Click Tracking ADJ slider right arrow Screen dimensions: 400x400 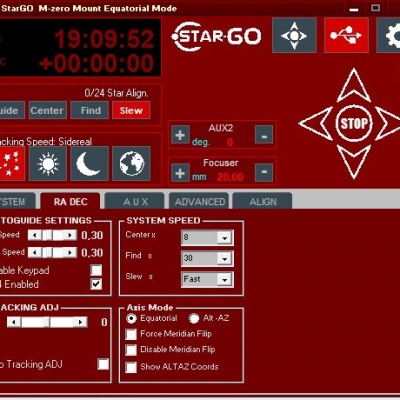(x=80, y=322)
